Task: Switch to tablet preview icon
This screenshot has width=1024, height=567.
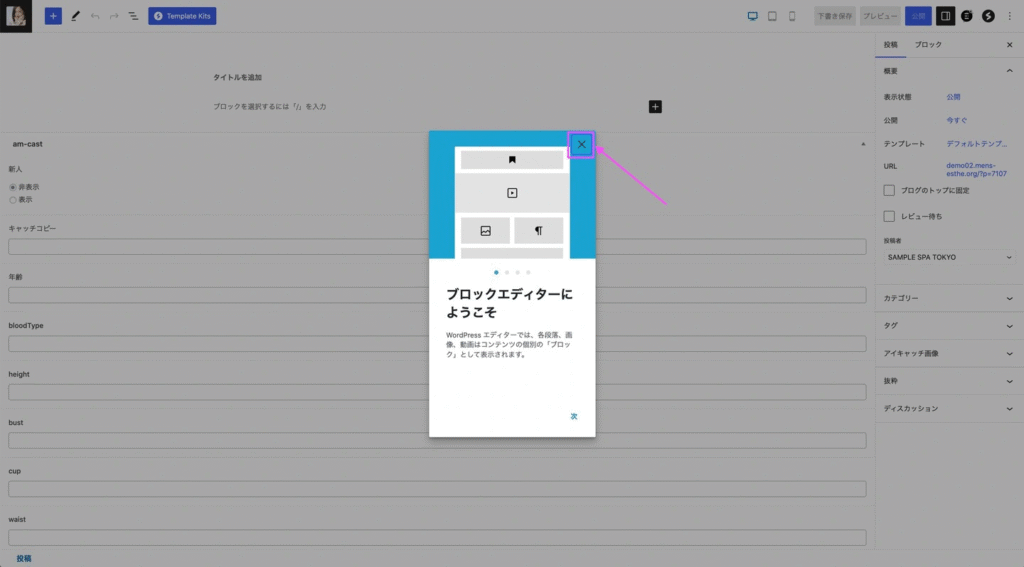Action: (772, 16)
